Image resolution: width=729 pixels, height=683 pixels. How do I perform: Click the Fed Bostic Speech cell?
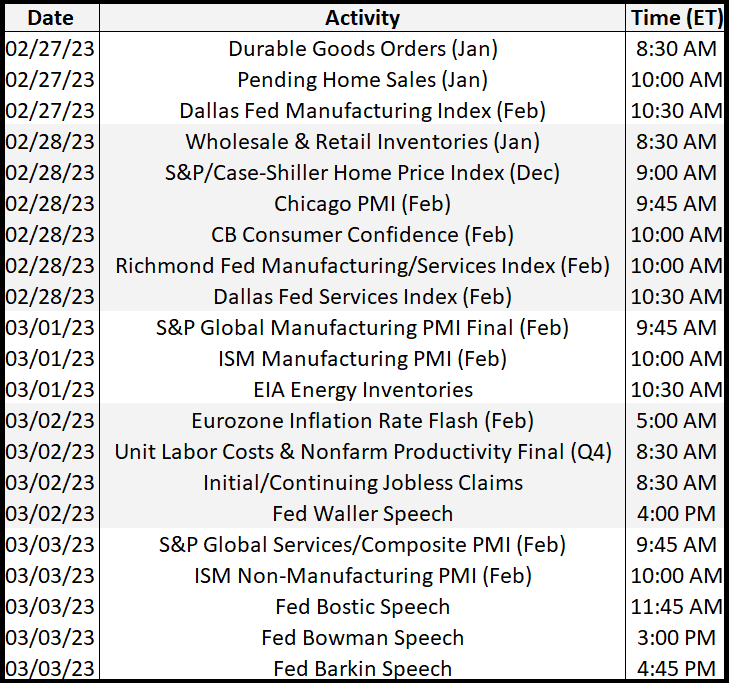pyautogui.click(x=363, y=607)
